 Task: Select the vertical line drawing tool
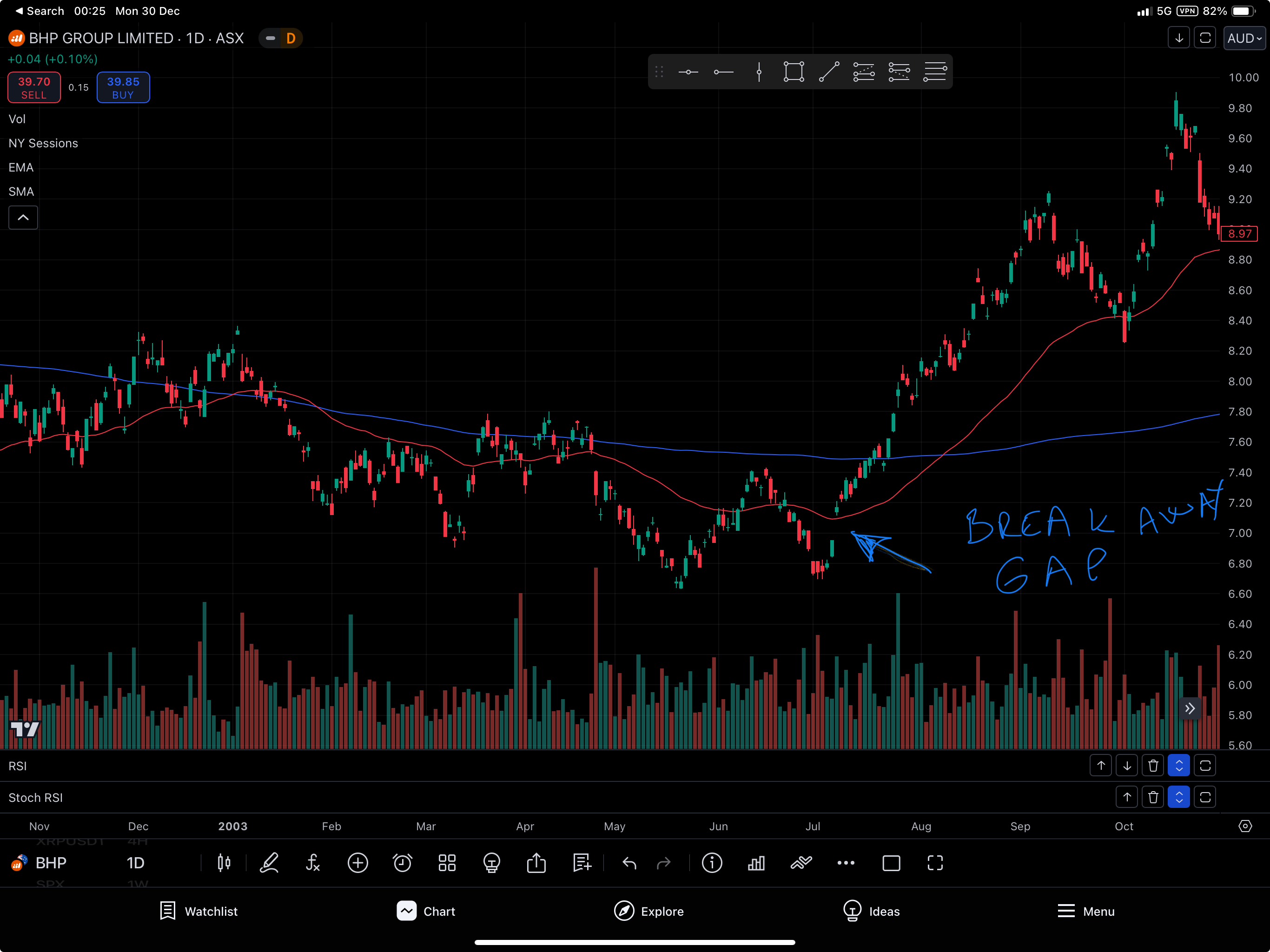[759, 73]
